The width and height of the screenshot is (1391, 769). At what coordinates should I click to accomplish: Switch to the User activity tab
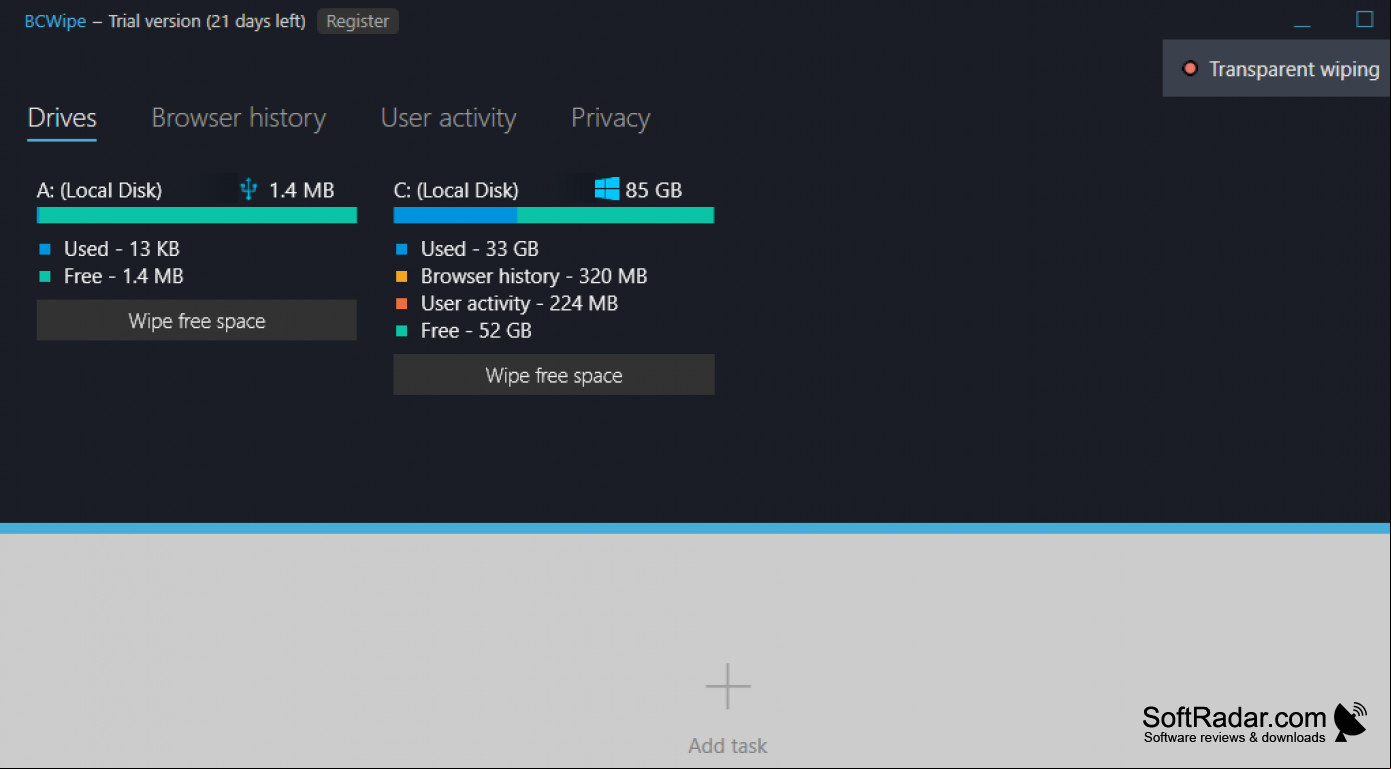(448, 118)
